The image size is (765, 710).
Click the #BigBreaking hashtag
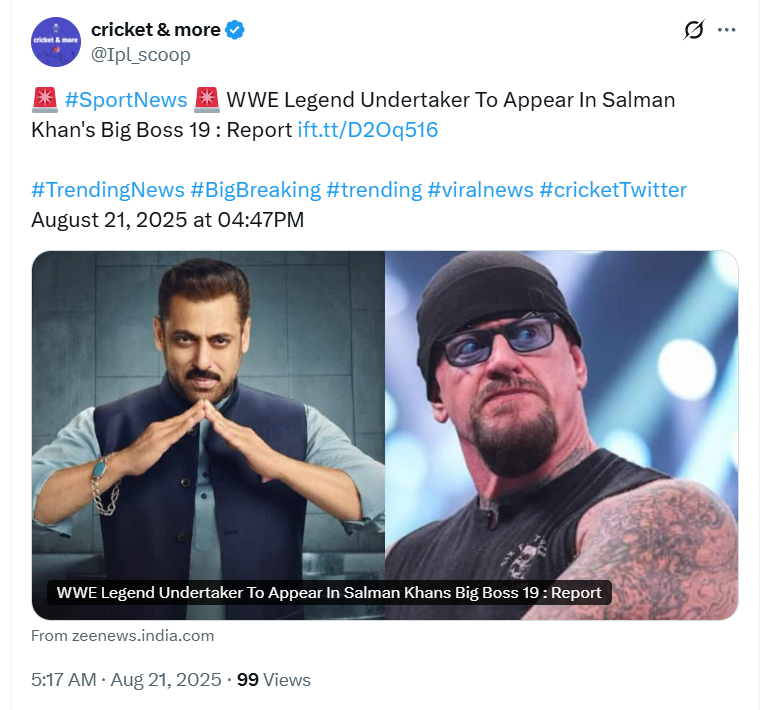(x=256, y=190)
